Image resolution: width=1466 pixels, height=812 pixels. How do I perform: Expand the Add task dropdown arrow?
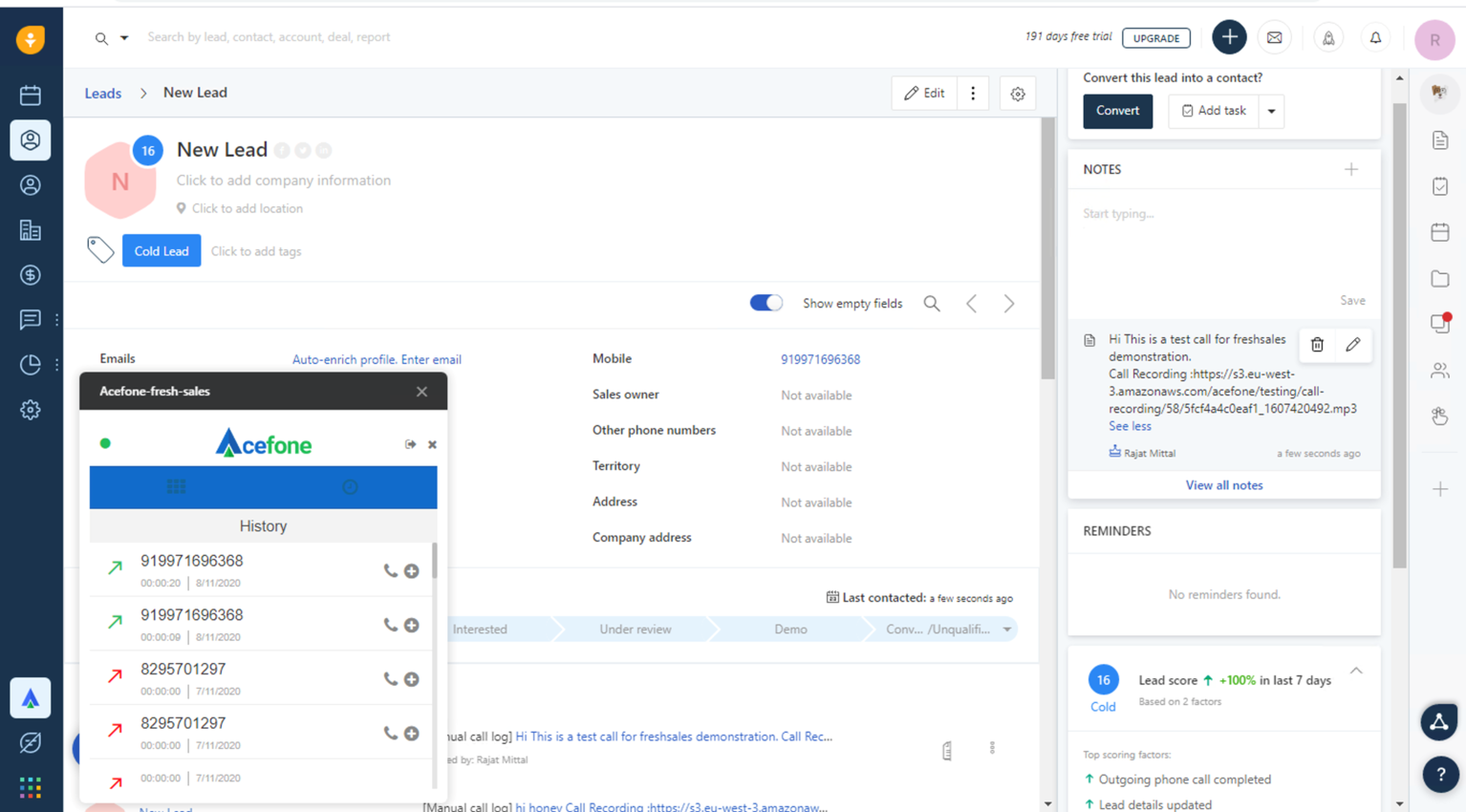pos(1271,111)
